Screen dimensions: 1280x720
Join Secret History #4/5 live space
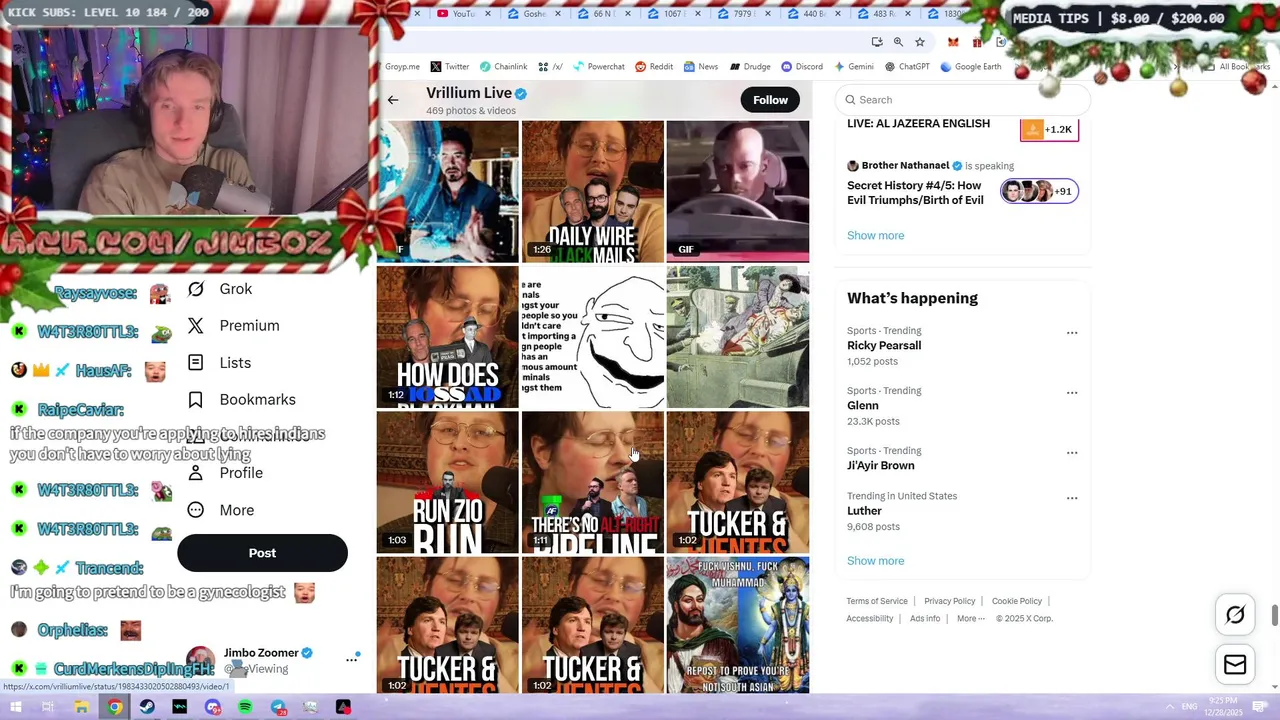point(915,193)
